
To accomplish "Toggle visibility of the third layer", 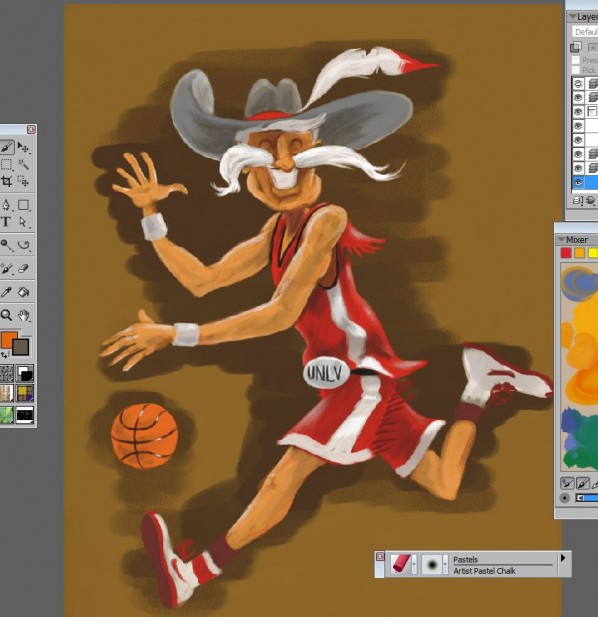I will pyautogui.click(x=578, y=111).
